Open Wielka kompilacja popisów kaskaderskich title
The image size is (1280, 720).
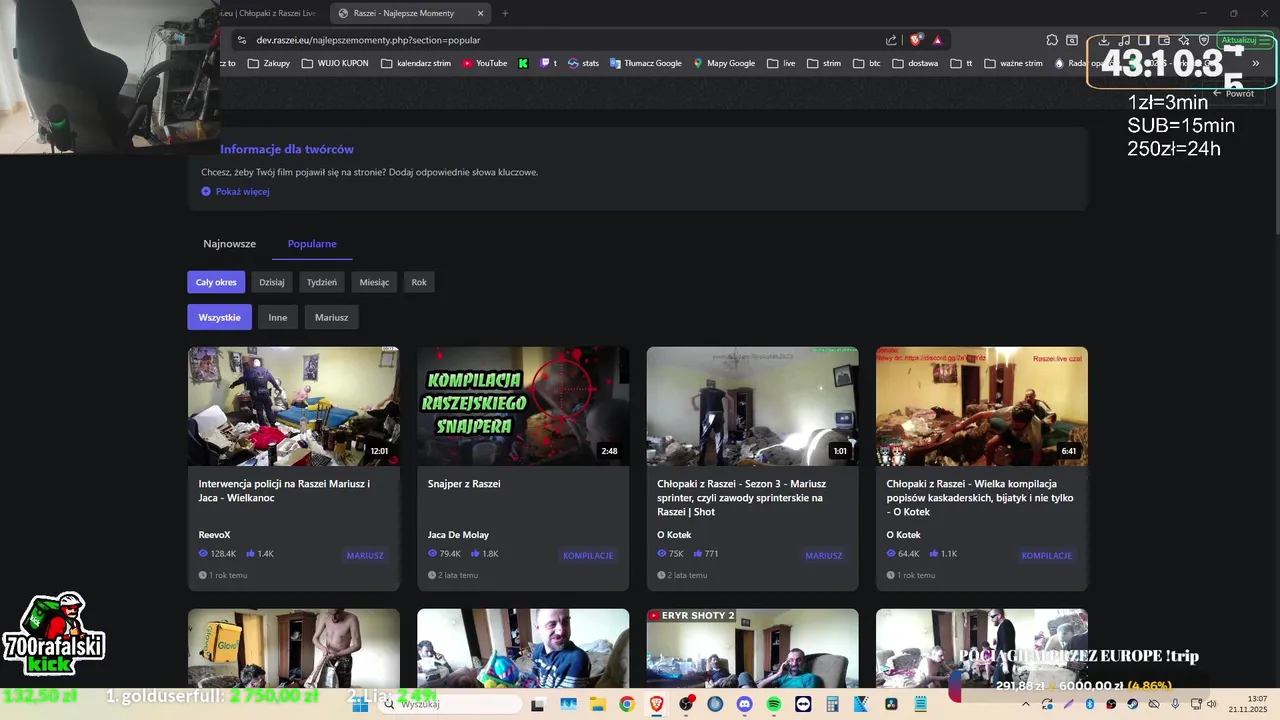pyautogui.click(x=980, y=498)
